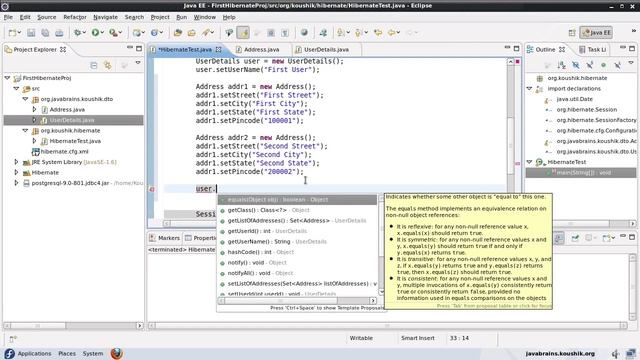Viewport: 640px width, 360px height.
Task: Click the error marker beside user. line
Action: [x=152, y=189]
